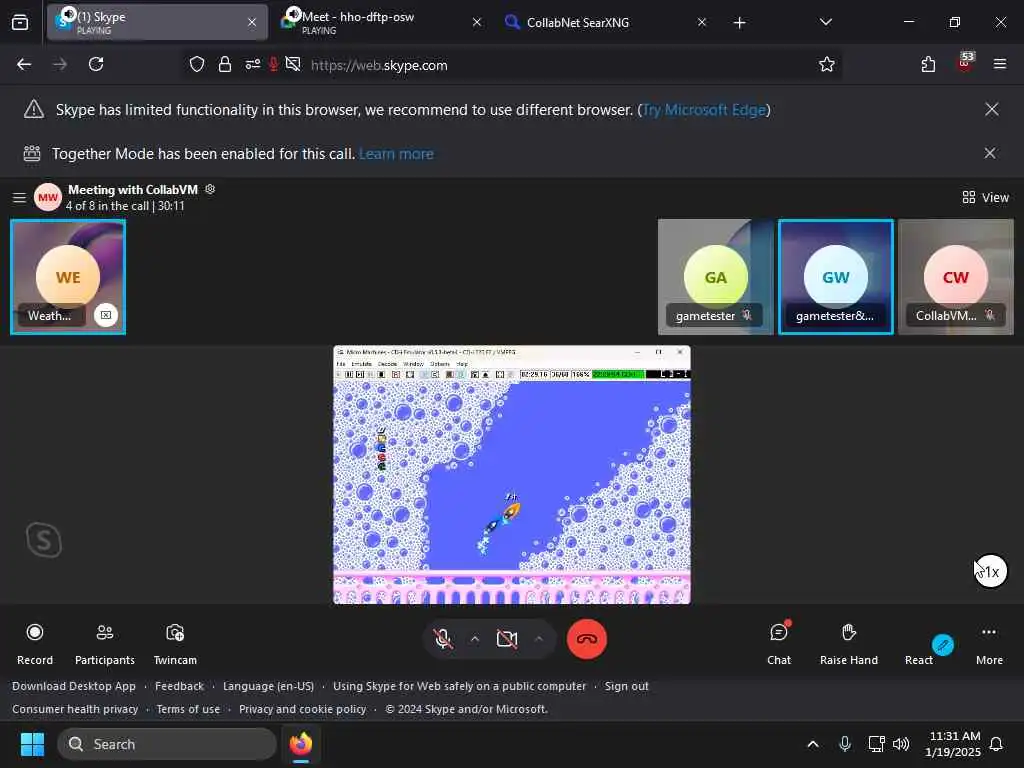1024x768 pixels.
Task: Open a new browser tab
Action: tap(739, 23)
